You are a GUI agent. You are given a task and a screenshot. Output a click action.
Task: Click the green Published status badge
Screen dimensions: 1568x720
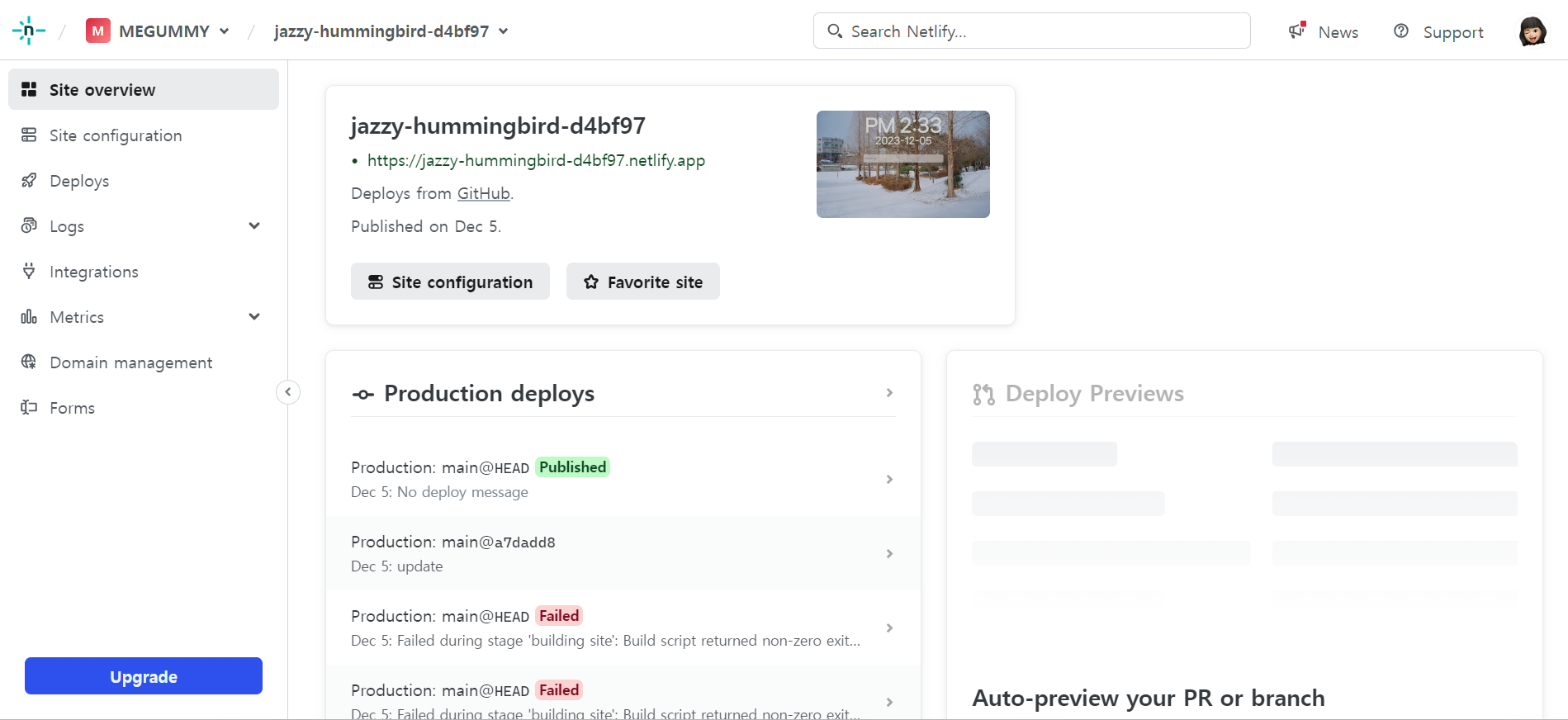click(573, 467)
